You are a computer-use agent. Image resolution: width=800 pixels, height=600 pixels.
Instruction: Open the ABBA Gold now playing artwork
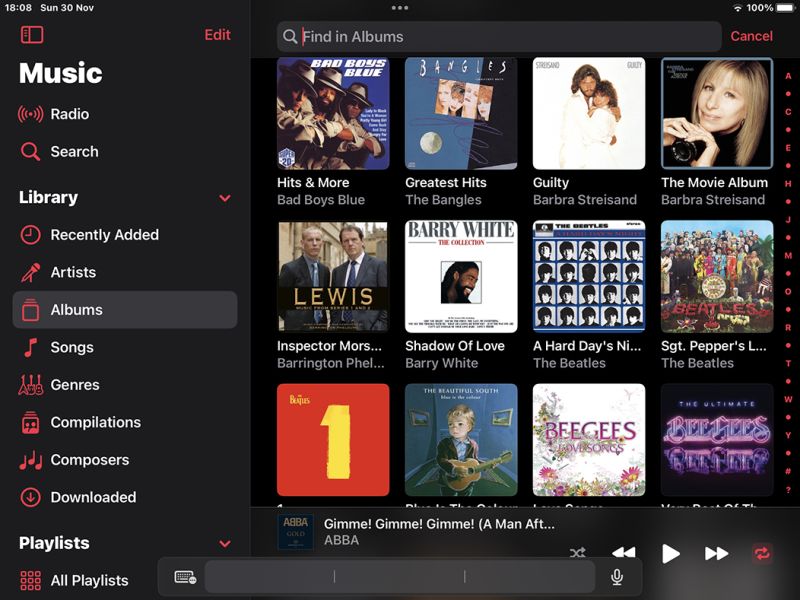click(295, 532)
